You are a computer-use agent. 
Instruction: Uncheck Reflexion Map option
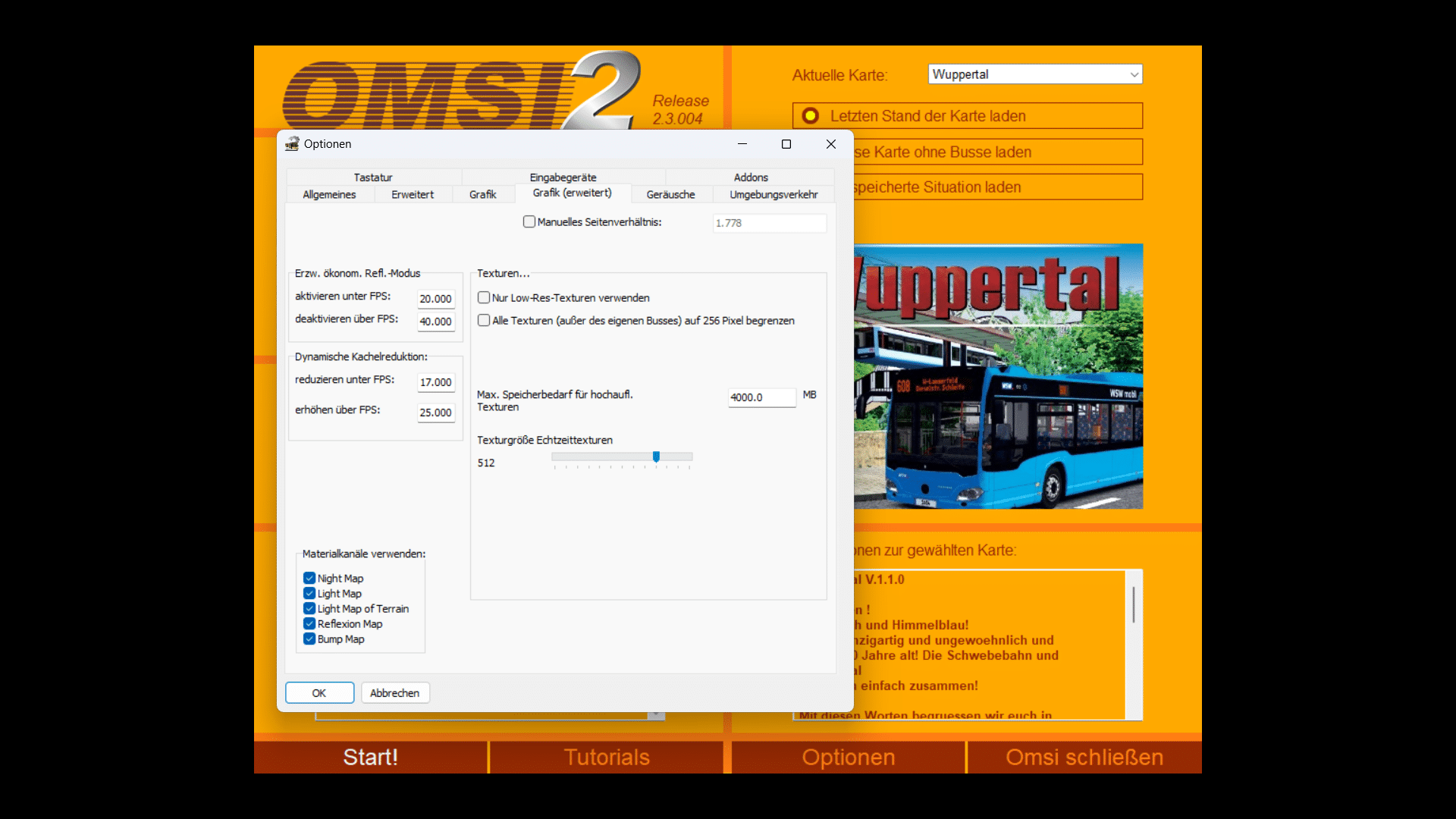pyautogui.click(x=309, y=624)
